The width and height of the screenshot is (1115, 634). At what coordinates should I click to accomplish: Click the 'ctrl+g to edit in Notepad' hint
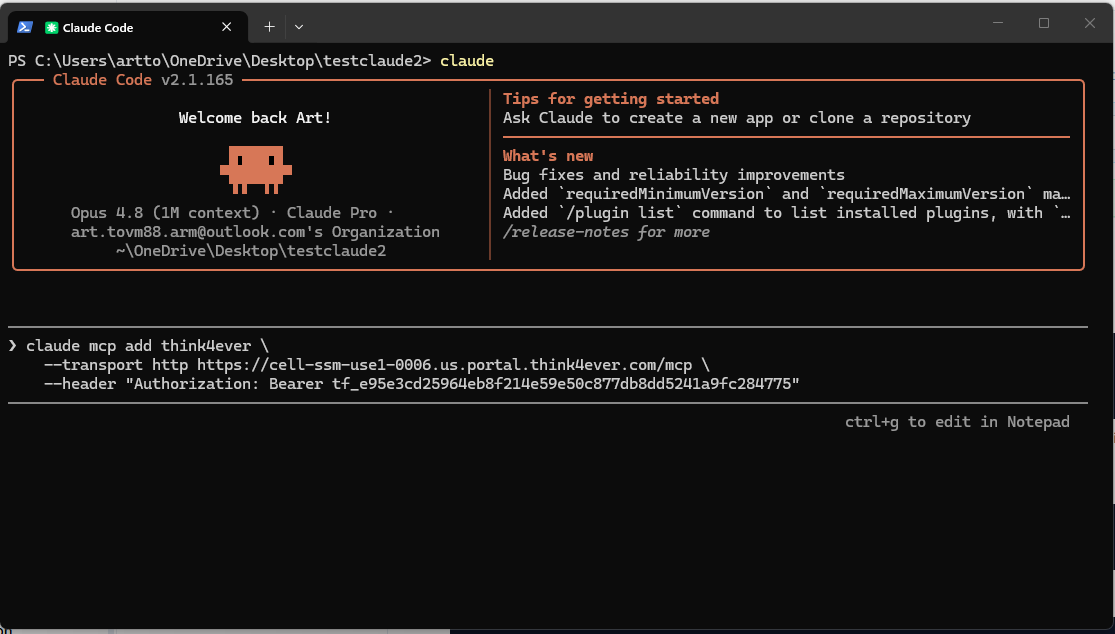tap(957, 422)
